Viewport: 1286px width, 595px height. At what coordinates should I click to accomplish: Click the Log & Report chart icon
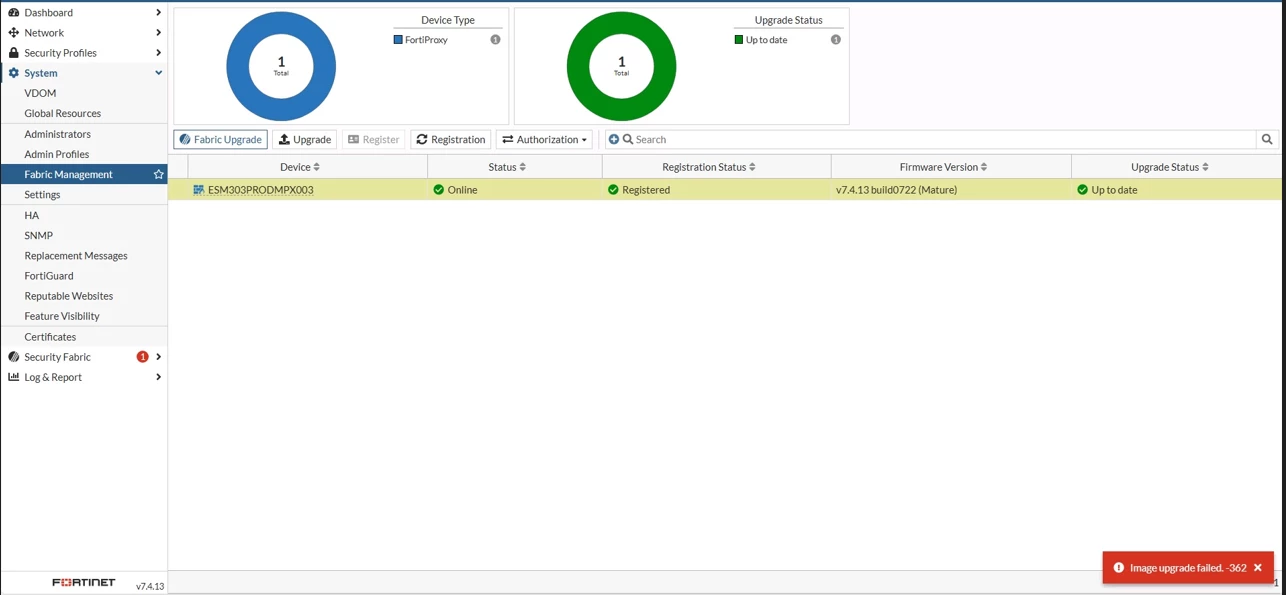pyautogui.click(x=14, y=377)
